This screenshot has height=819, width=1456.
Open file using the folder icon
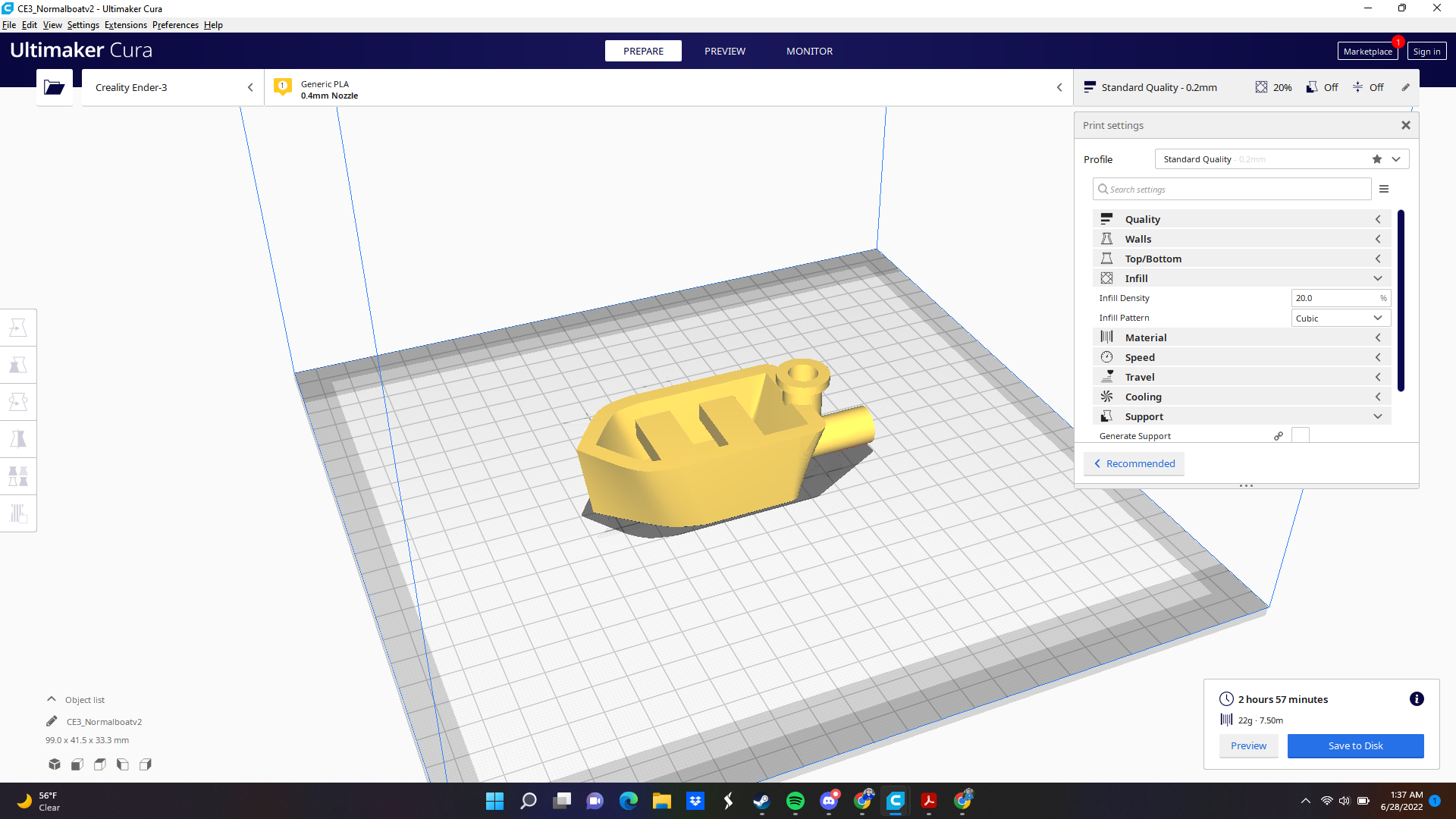(x=54, y=87)
